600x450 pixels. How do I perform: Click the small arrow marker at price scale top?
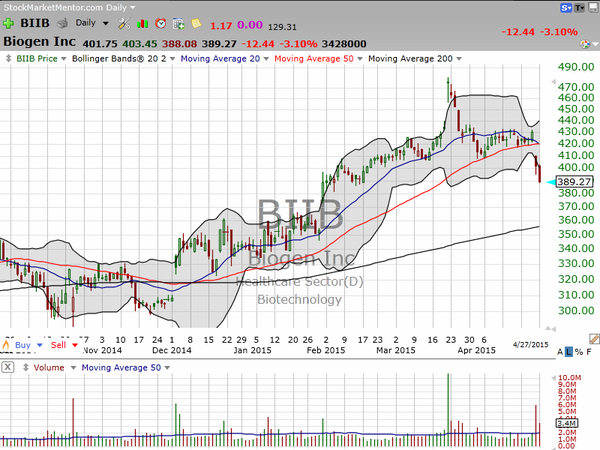(553, 82)
